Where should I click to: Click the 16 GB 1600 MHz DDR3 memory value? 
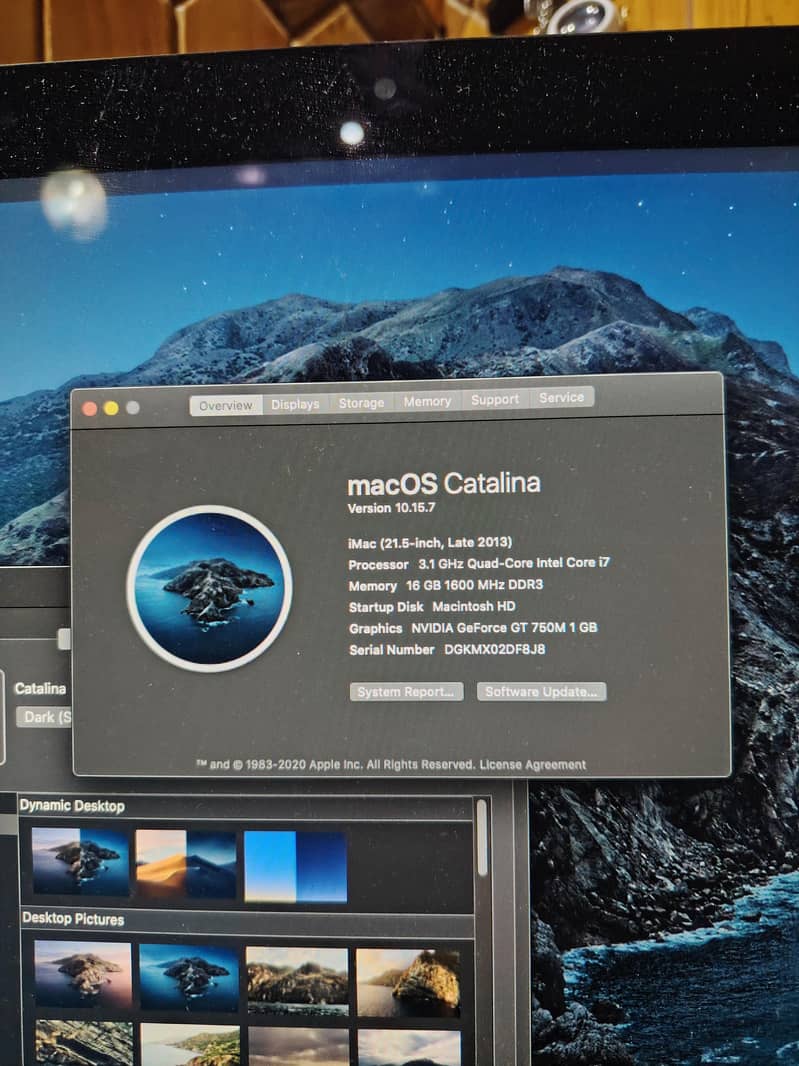point(474,585)
